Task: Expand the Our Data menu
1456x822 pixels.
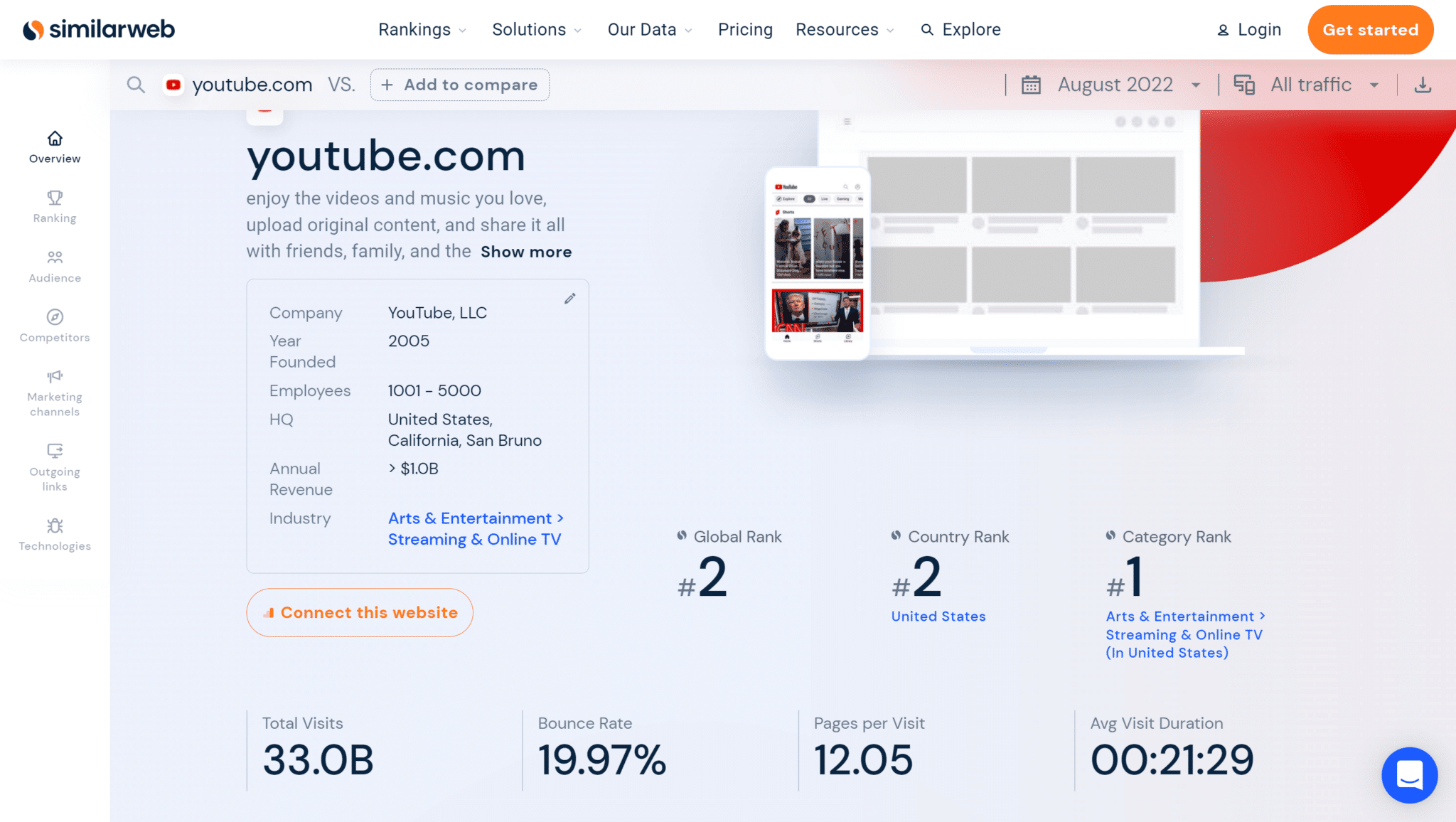Action: tap(650, 30)
